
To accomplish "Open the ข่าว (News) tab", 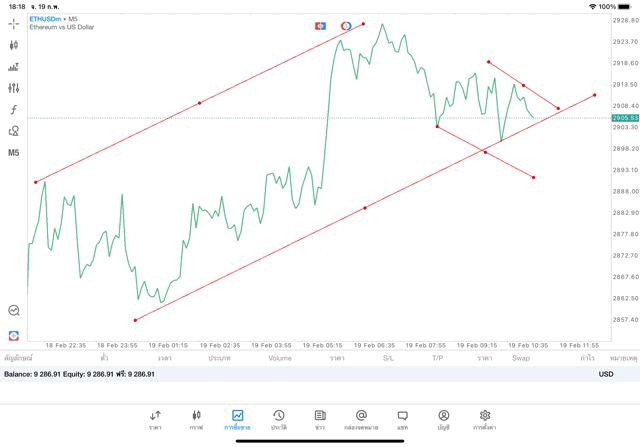I will click(x=320, y=419).
